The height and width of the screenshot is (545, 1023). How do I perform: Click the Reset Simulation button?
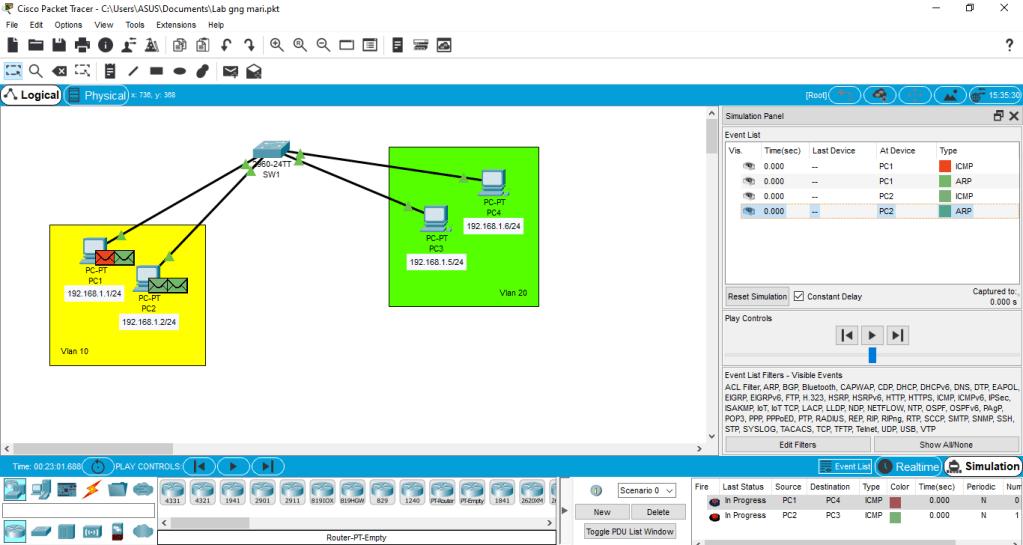[x=757, y=296]
